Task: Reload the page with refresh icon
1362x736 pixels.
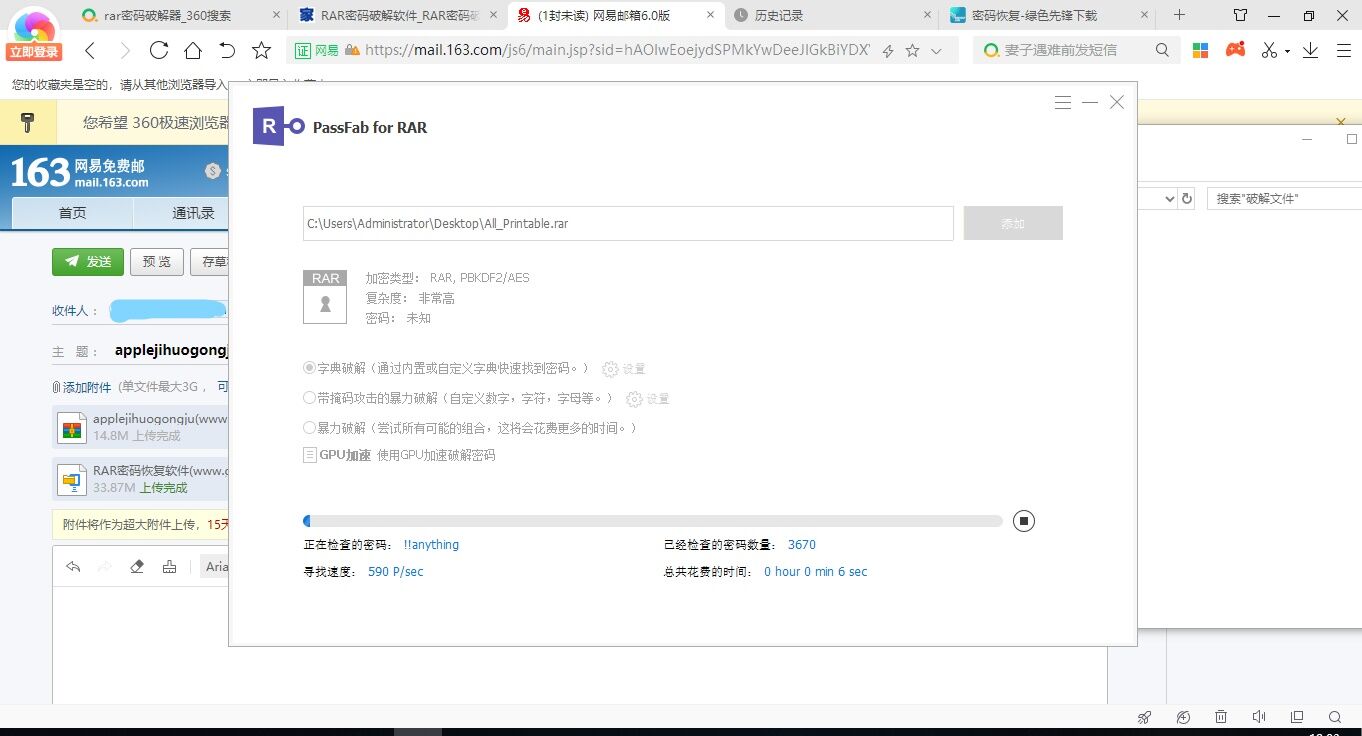Action: (x=159, y=51)
